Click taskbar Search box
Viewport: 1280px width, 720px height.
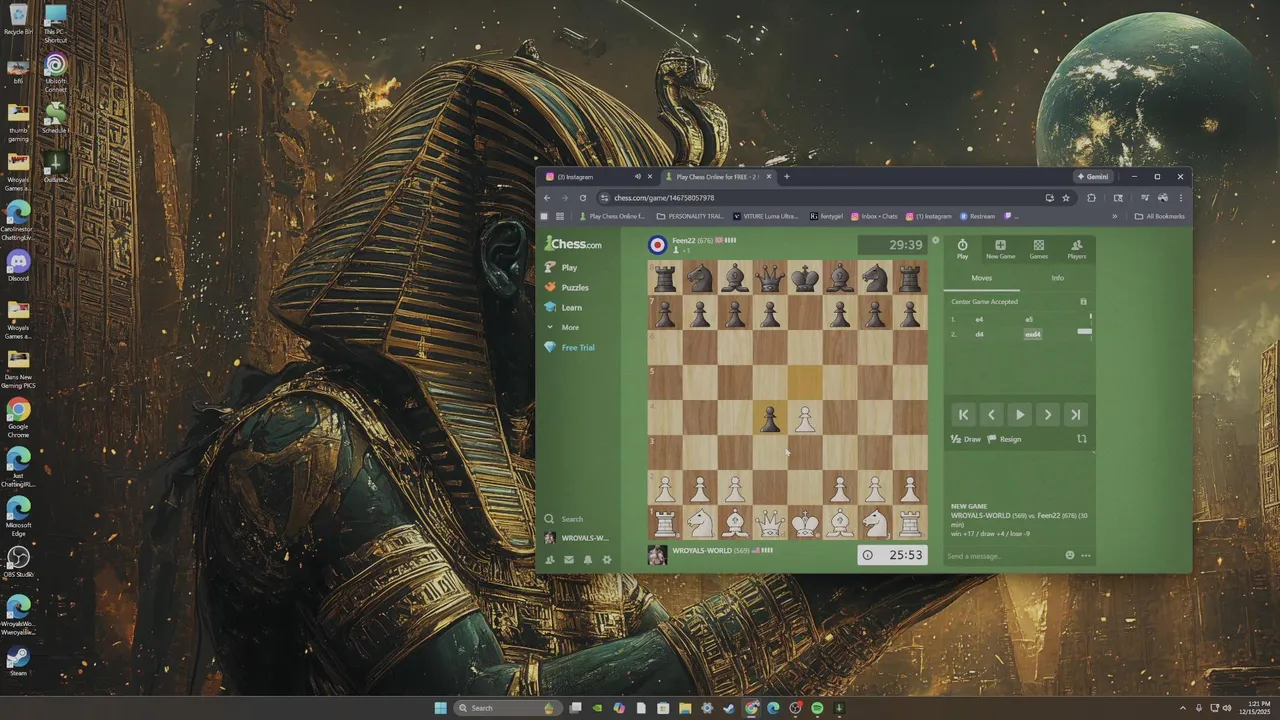coord(506,708)
